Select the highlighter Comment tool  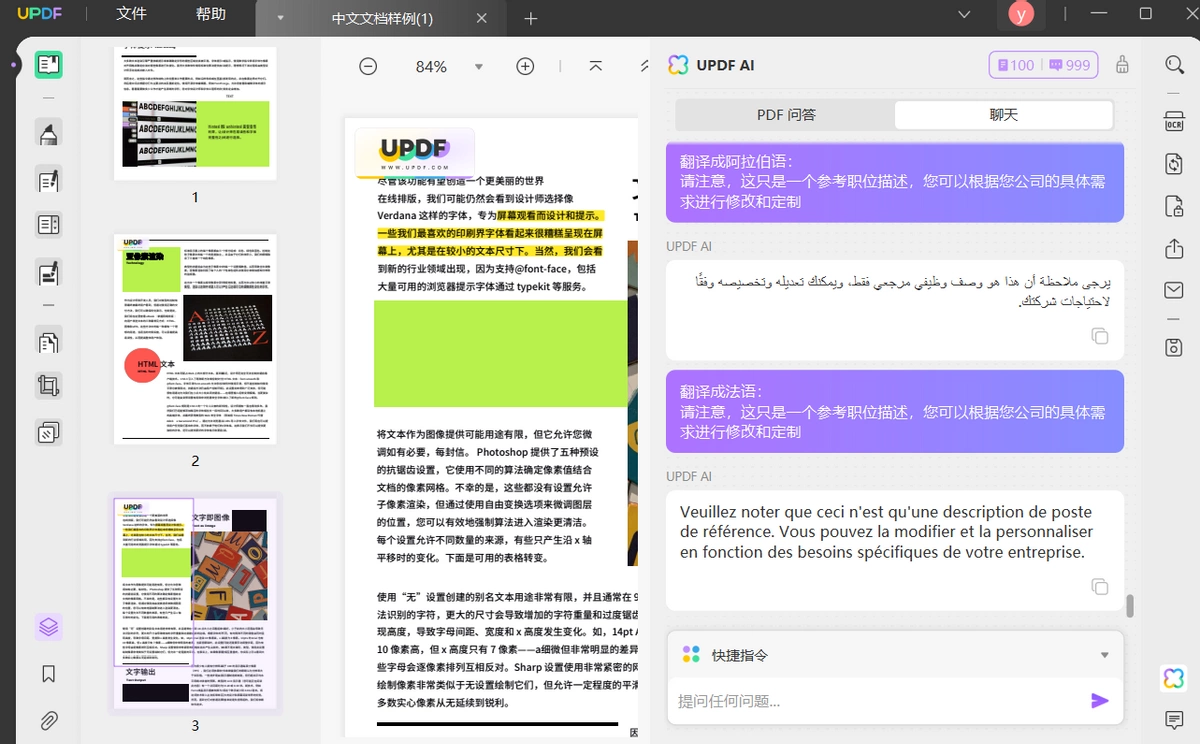48,133
